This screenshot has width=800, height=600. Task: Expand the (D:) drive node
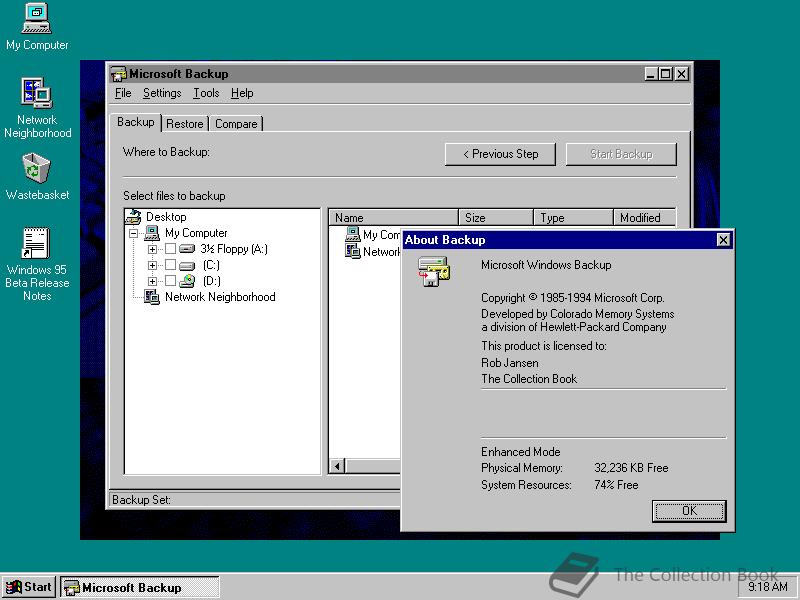click(x=152, y=281)
